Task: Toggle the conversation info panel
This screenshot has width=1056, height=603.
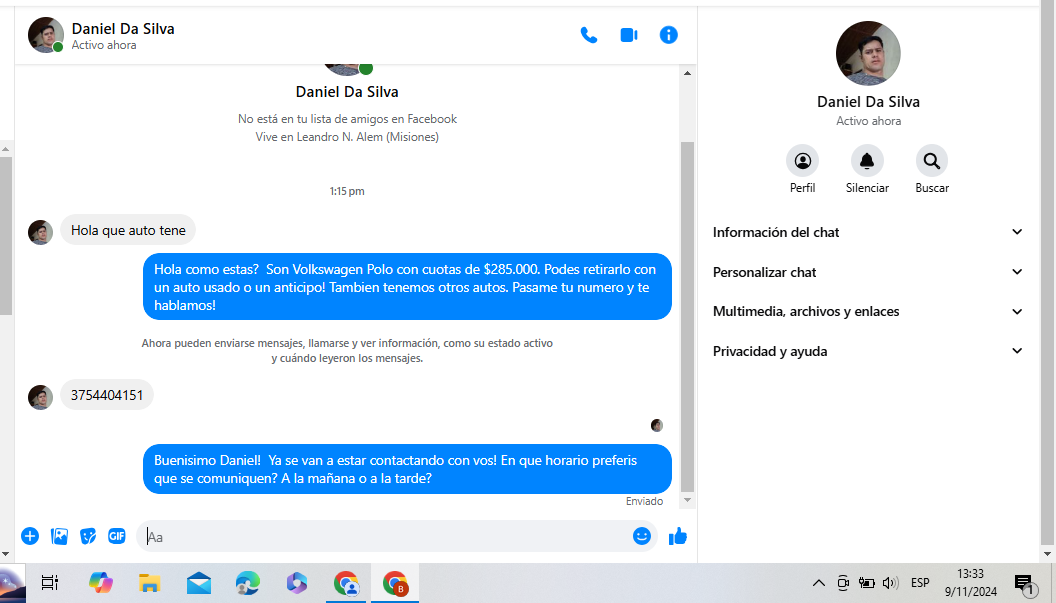Action: [668, 35]
